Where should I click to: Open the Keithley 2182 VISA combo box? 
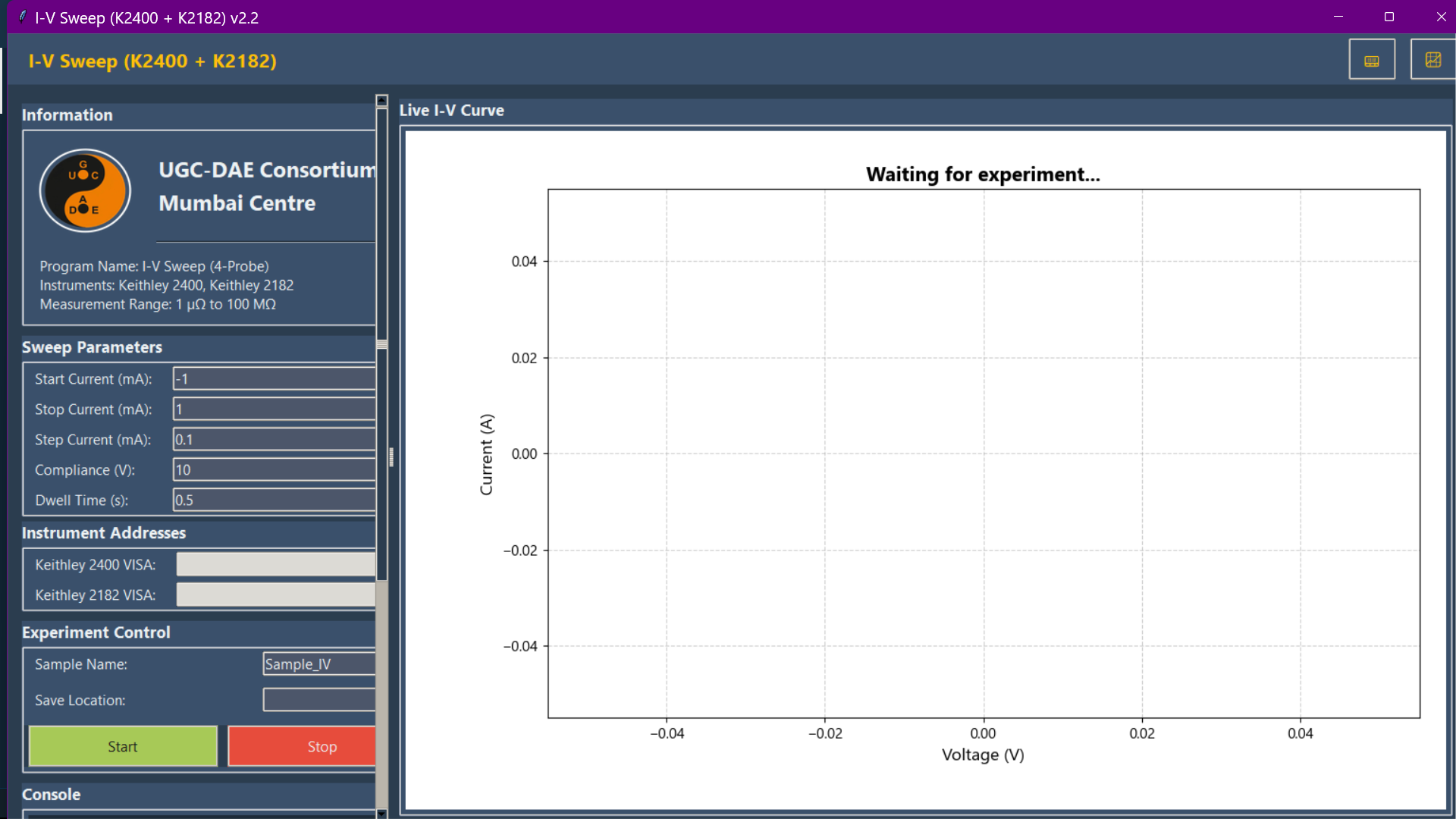coord(275,595)
